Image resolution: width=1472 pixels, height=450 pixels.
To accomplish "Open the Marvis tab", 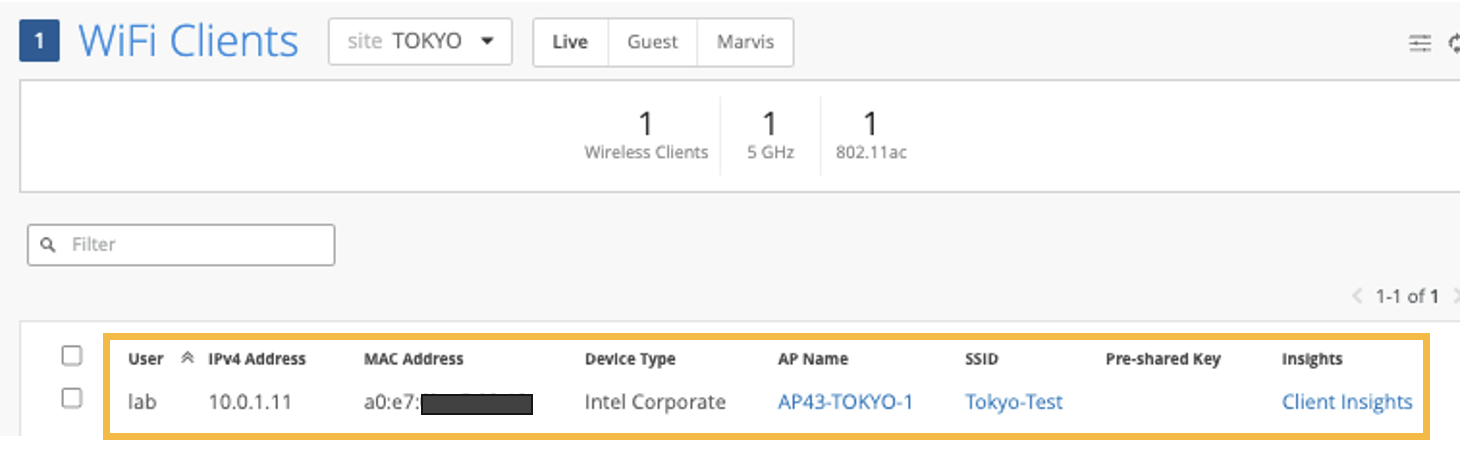I will (x=745, y=42).
